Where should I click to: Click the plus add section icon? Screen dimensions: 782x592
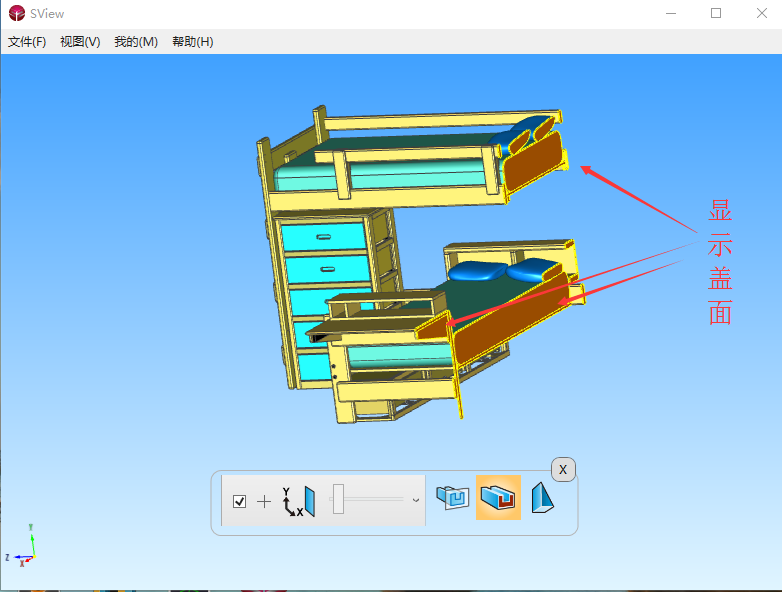coord(264,501)
